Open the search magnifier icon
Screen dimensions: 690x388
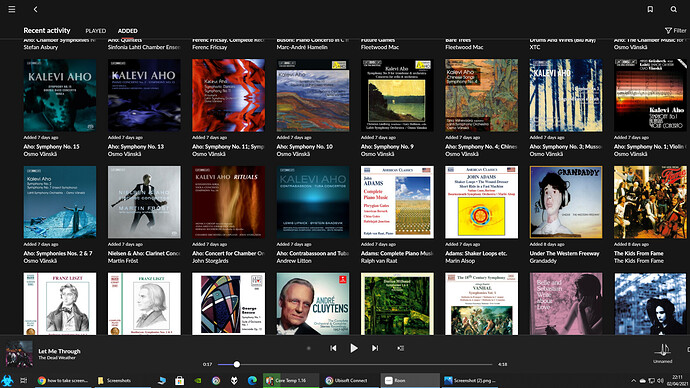[674, 9]
